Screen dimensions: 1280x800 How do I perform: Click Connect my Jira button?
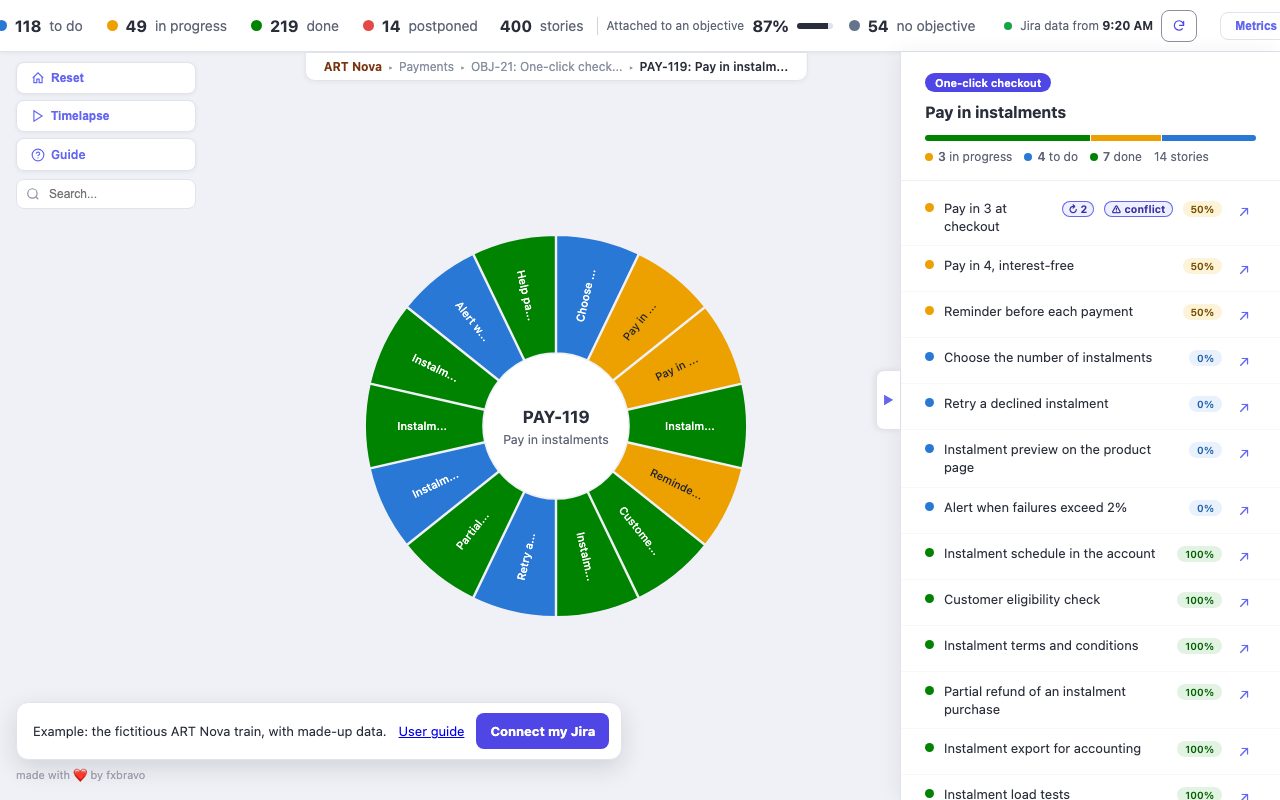(542, 731)
